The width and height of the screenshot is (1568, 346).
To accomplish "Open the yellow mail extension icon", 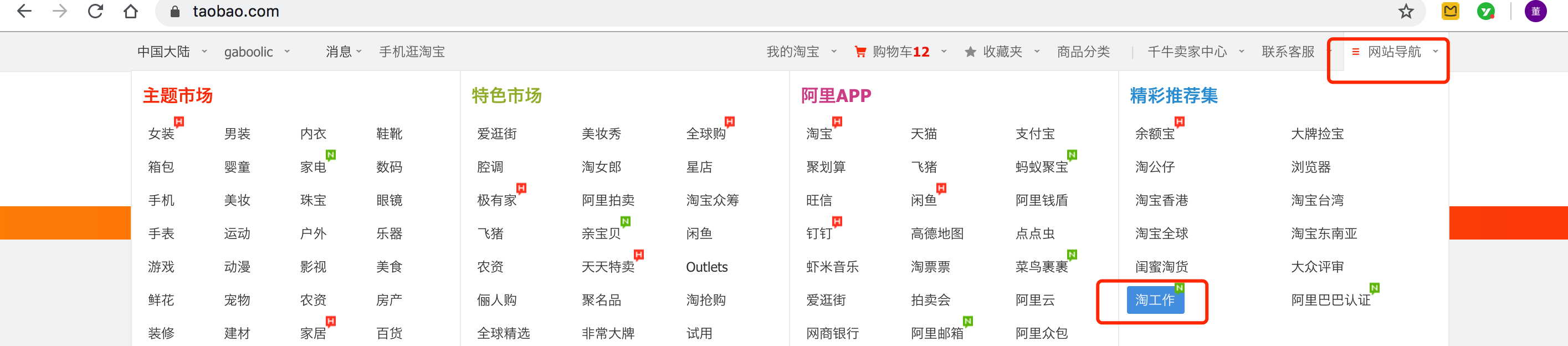I will tap(1450, 11).
